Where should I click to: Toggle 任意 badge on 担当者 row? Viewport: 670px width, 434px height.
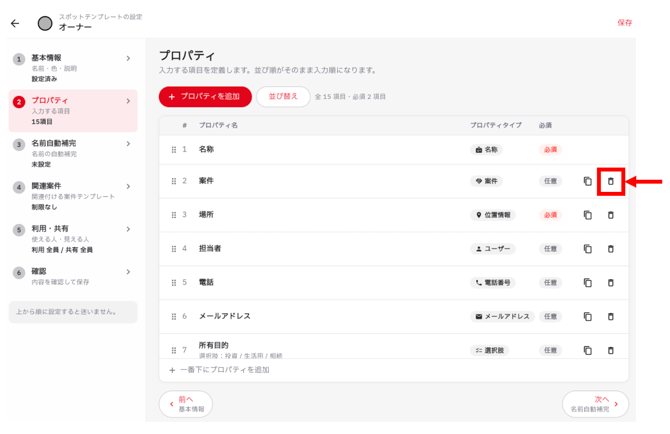coord(550,249)
